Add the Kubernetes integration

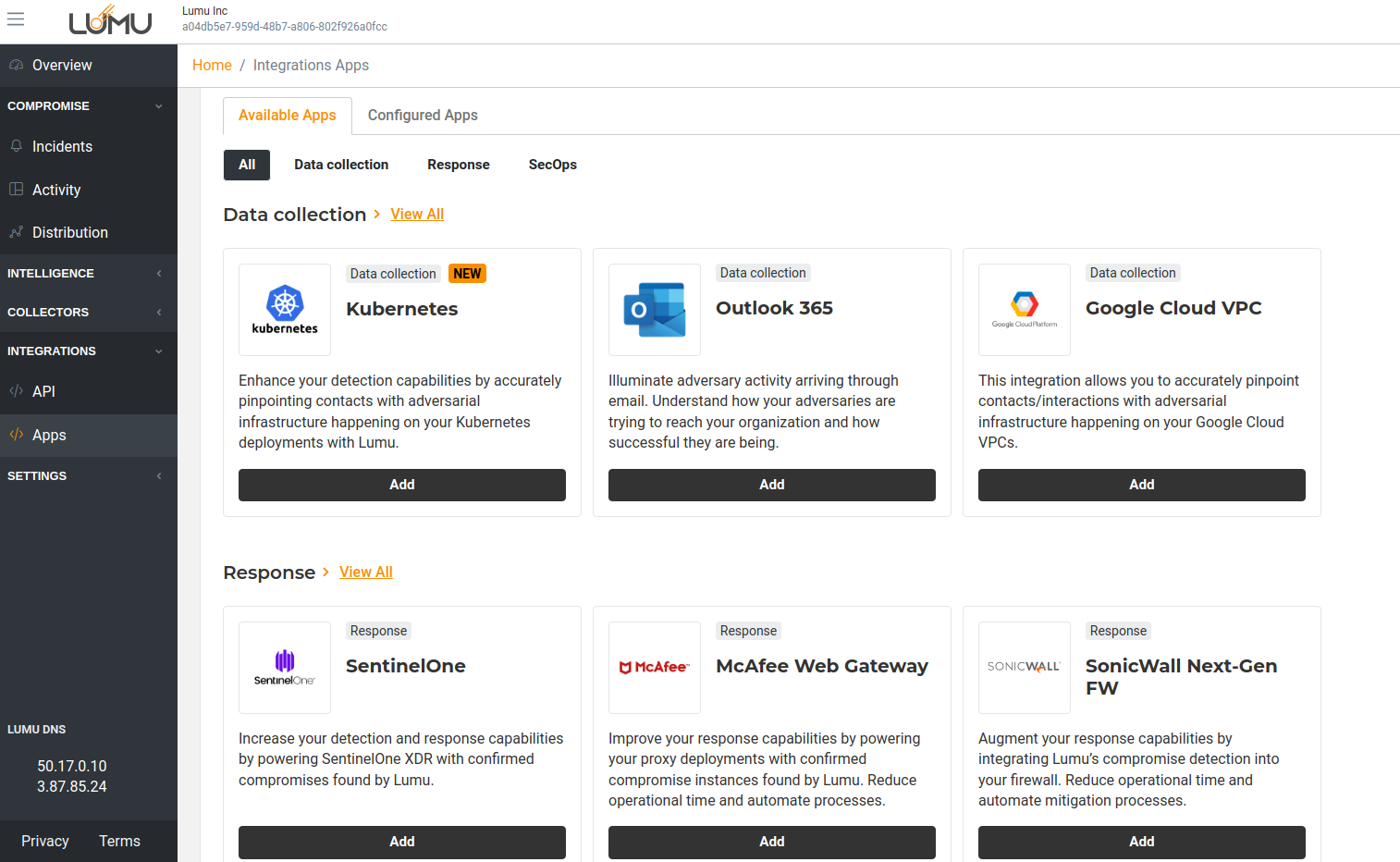pyautogui.click(x=401, y=485)
